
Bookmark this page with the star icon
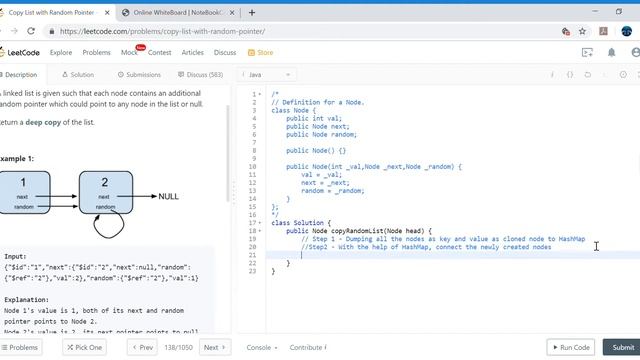582,31
